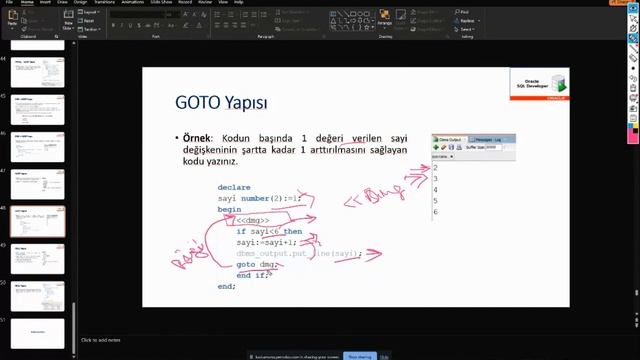Switch to the Design ribbon tab
640x360 pixels.
coord(80,2)
